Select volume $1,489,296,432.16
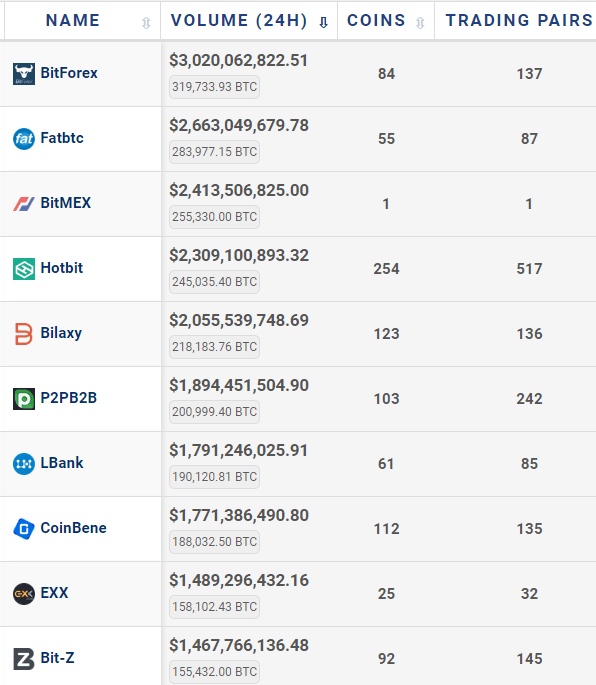Image resolution: width=596 pixels, height=685 pixels. (x=239, y=581)
